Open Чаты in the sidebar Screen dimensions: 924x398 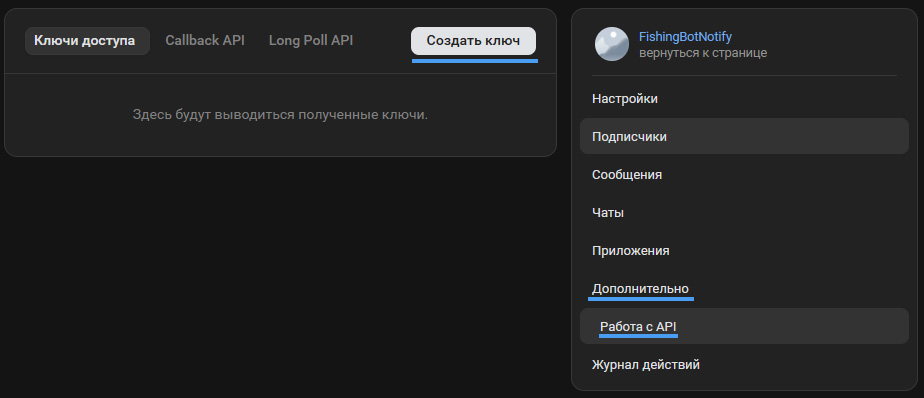744,213
